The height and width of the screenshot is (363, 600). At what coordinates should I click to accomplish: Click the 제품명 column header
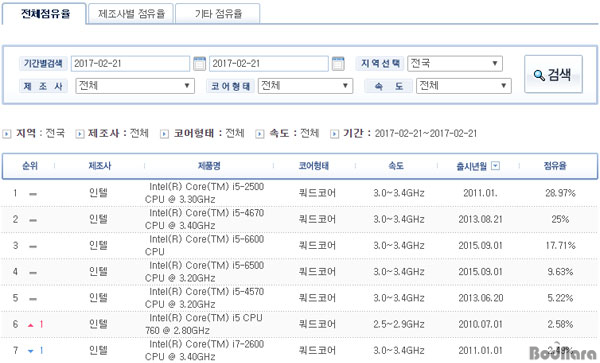209,166
